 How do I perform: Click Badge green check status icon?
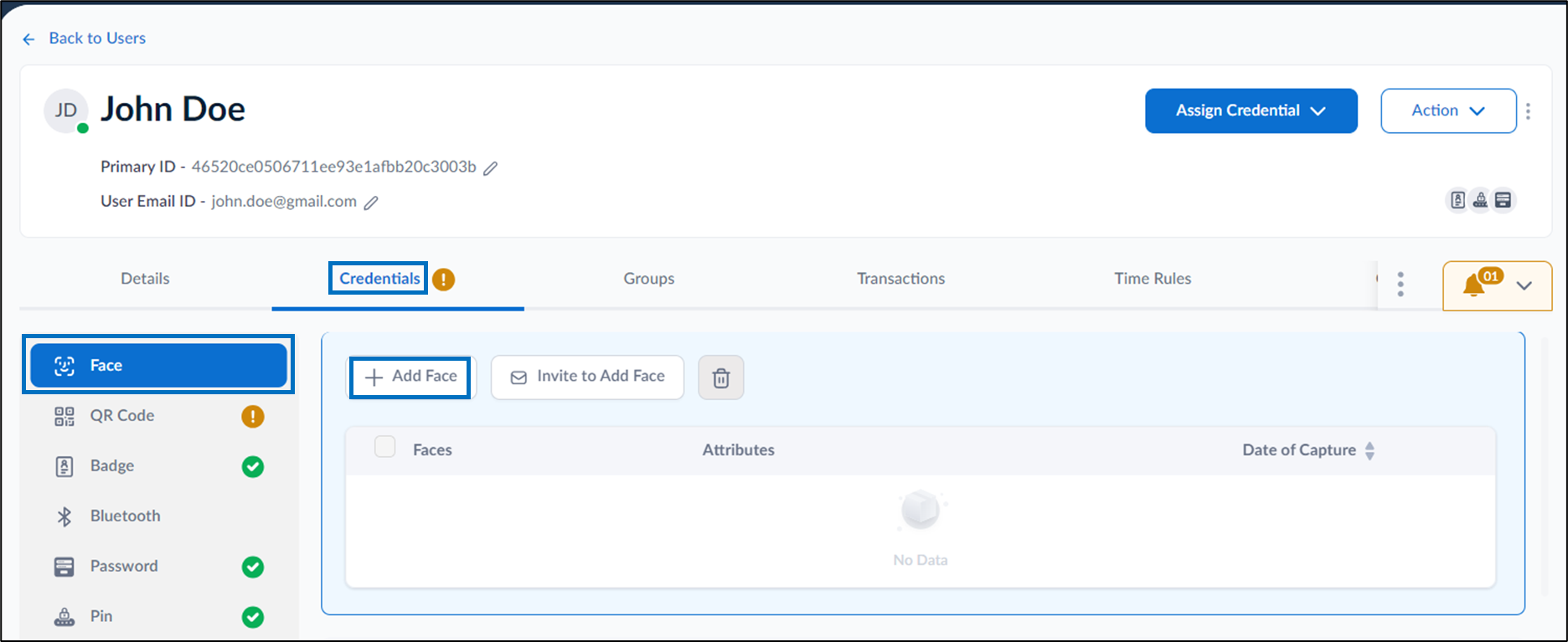pyautogui.click(x=253, y=466)
